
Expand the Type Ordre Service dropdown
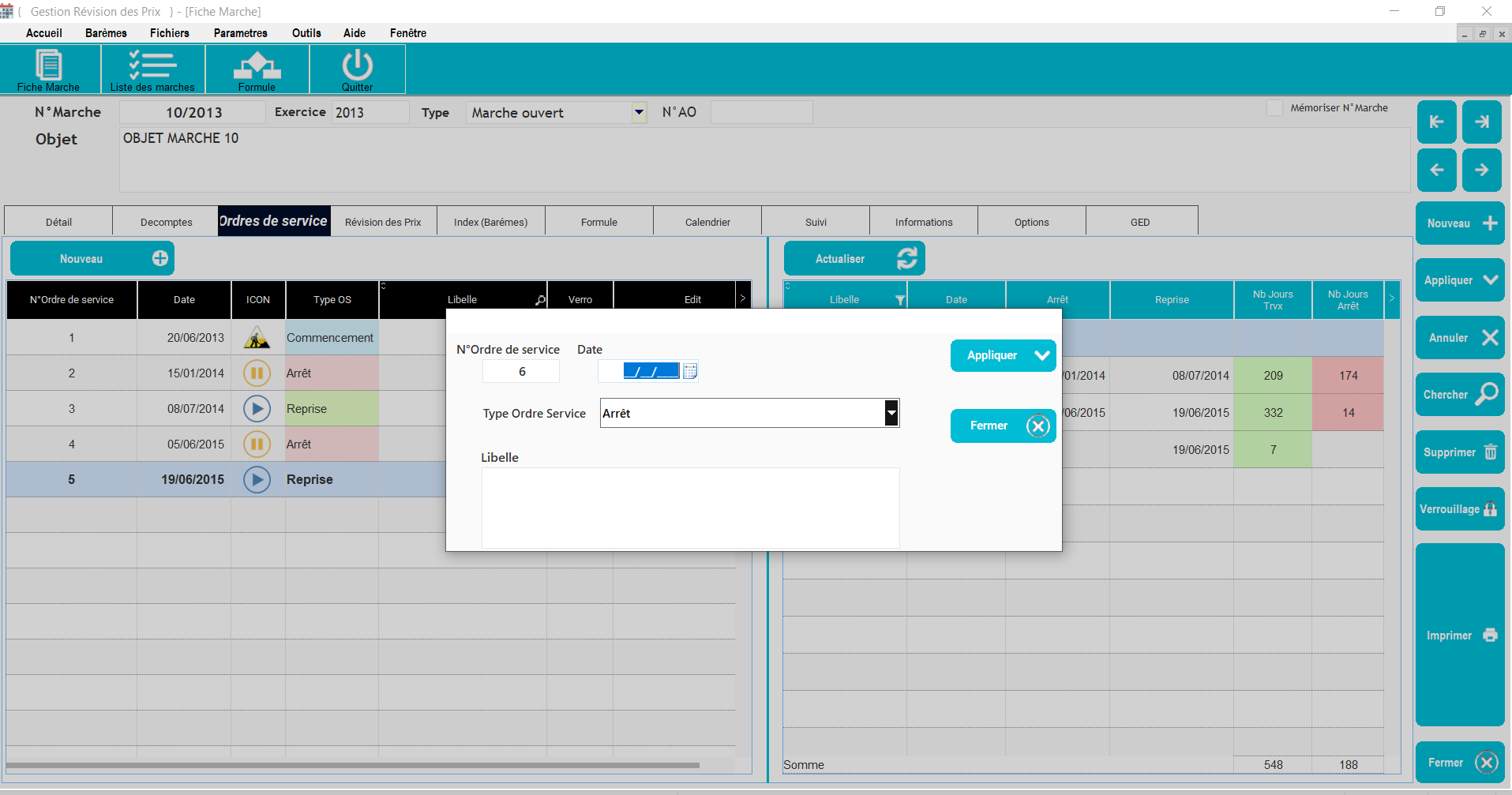tap(891, 413)
